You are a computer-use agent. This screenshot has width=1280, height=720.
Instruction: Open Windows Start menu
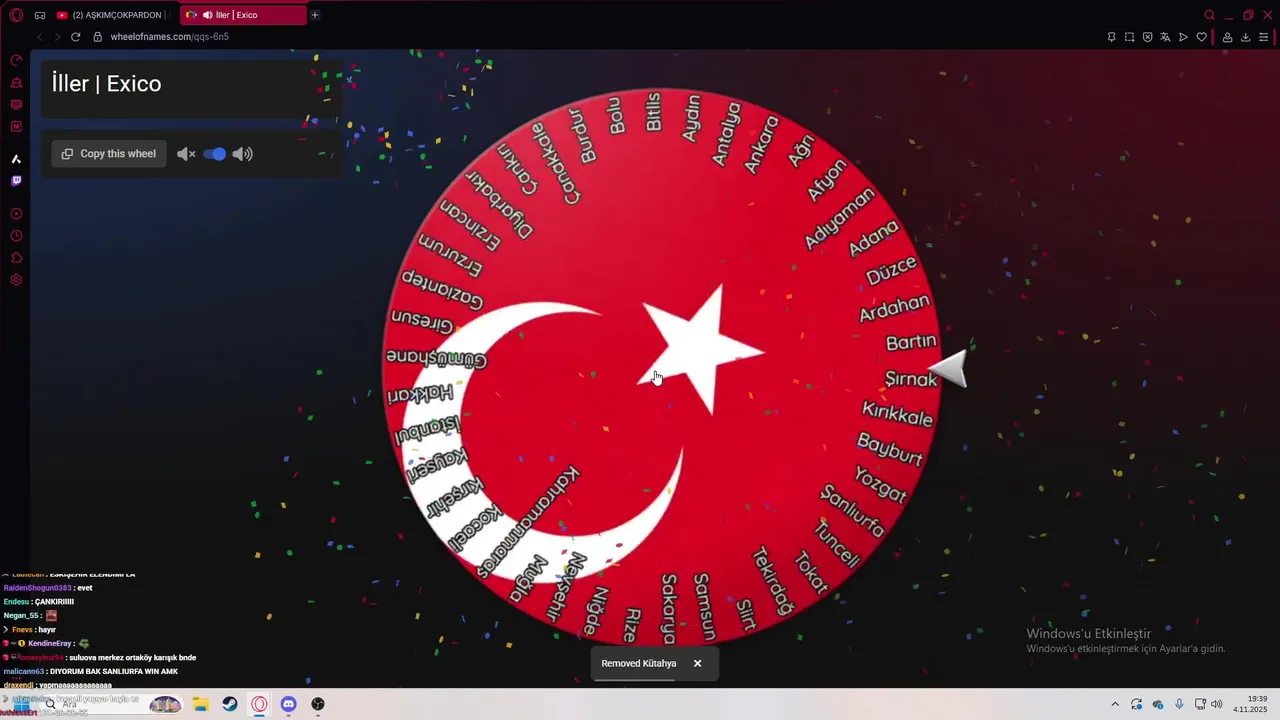[21, 704]
